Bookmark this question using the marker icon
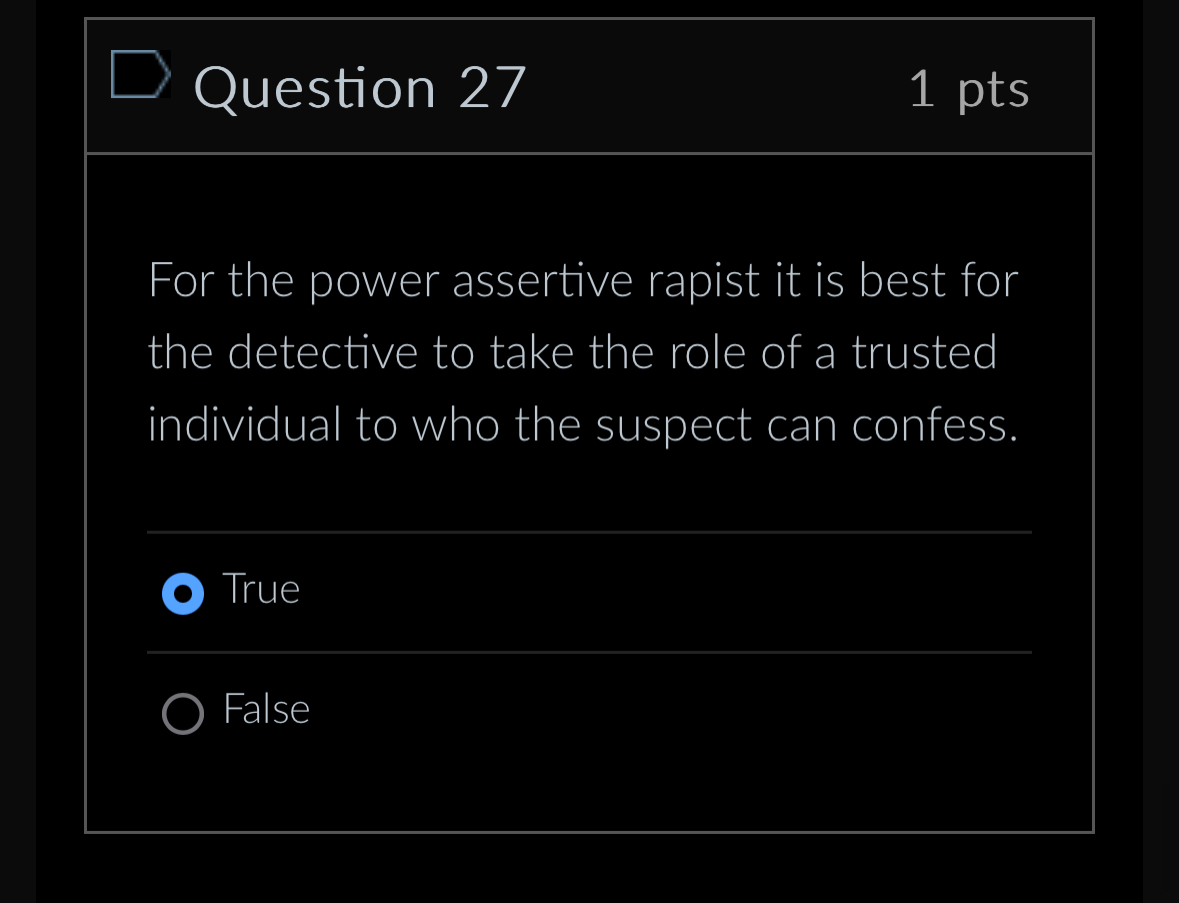The height and width of the screenshot is (903, 1179). click(x=140, y=73)
